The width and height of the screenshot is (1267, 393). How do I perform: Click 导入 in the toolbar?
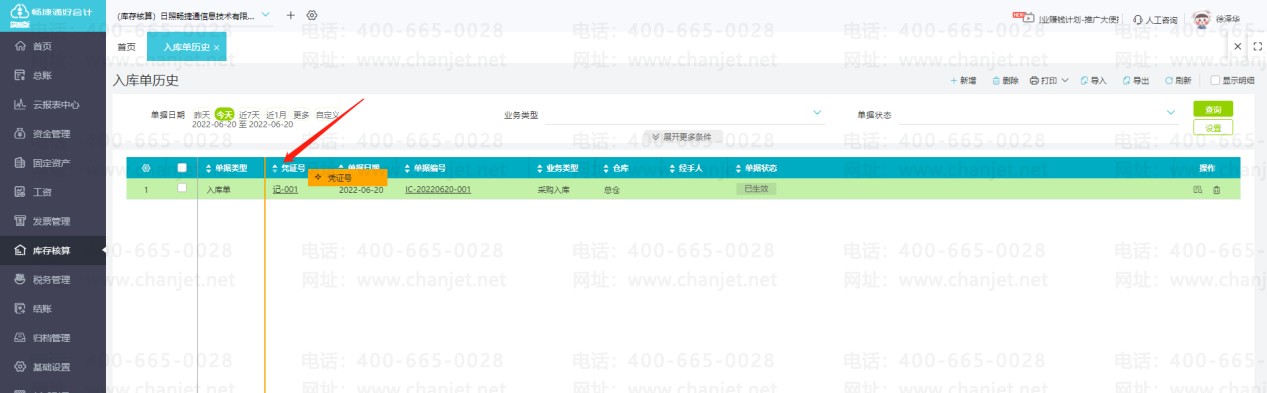[x=1093, y=80]
